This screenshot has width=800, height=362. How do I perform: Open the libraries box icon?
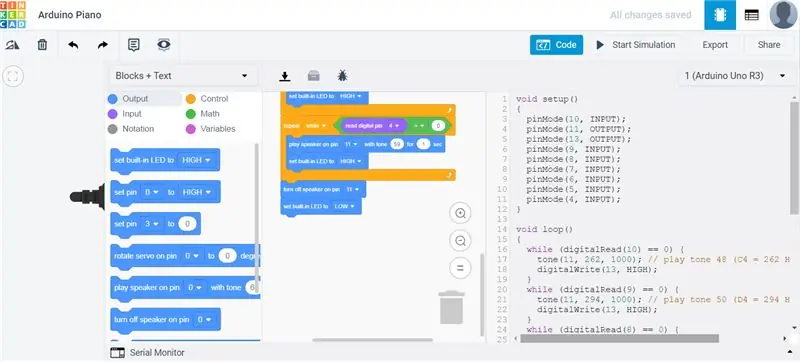pos(313,76)
